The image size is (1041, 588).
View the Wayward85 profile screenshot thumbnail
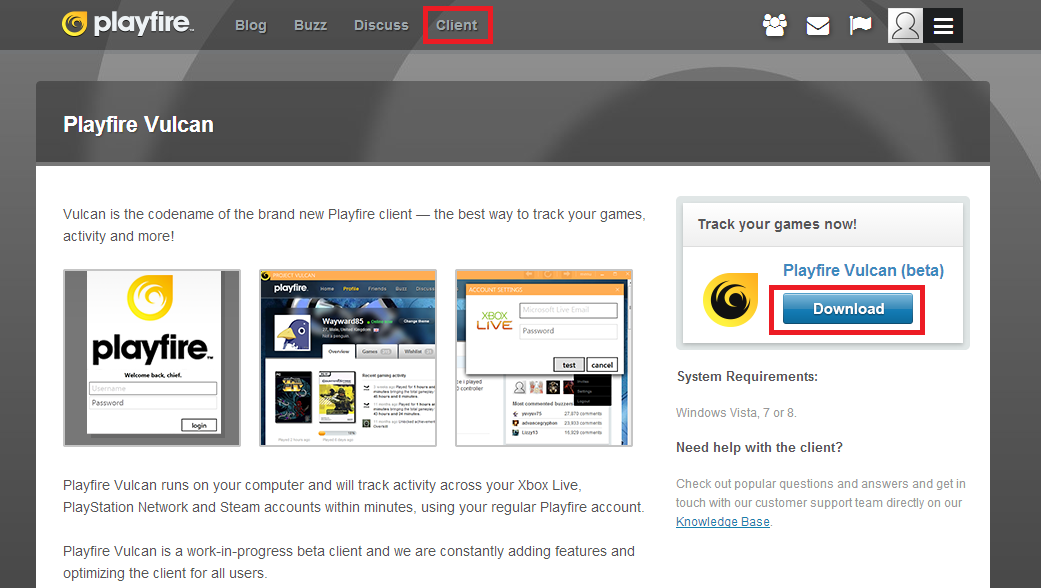[348, 358]
